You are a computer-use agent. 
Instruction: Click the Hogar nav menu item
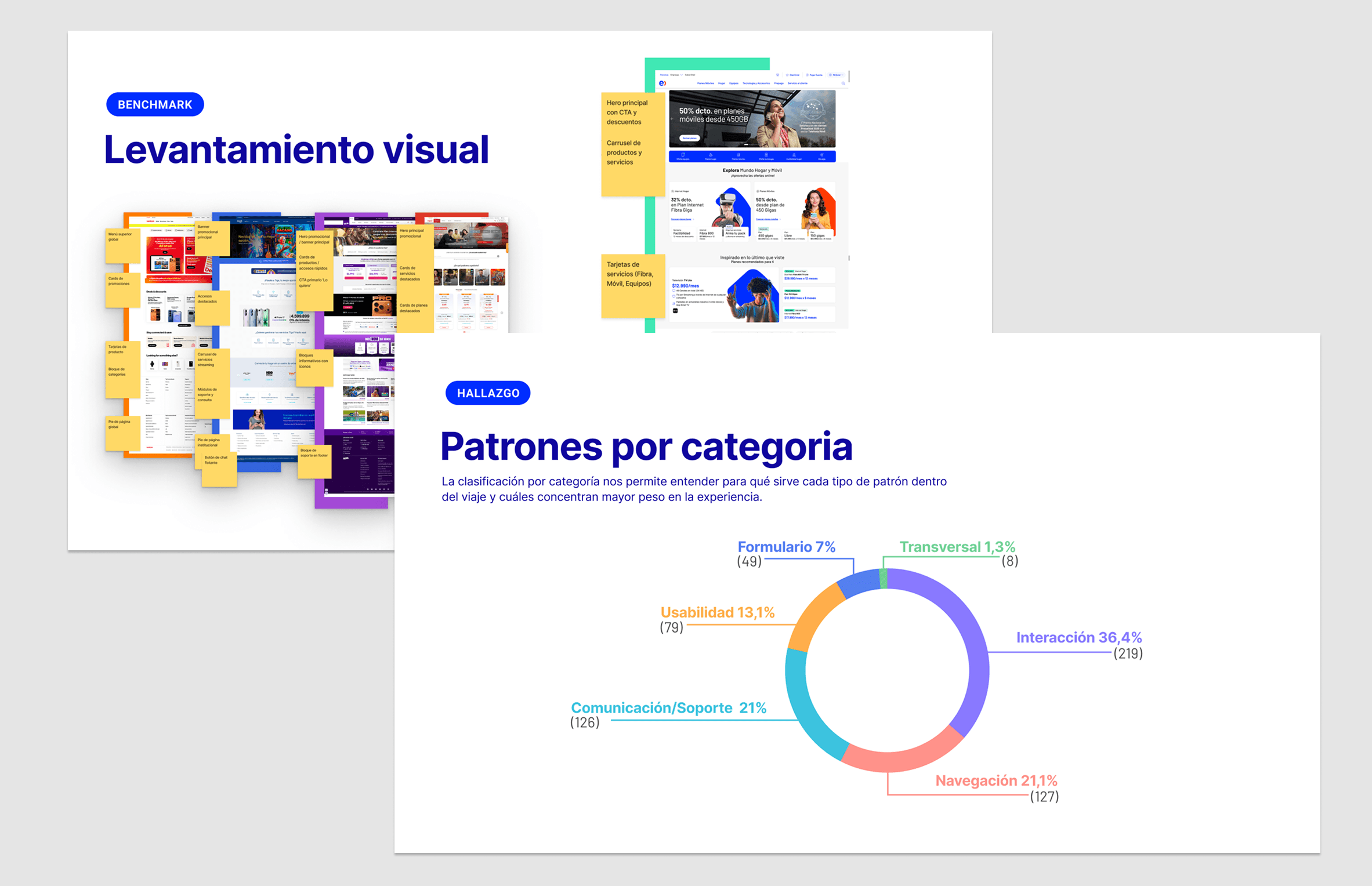[x=722, y=83]
